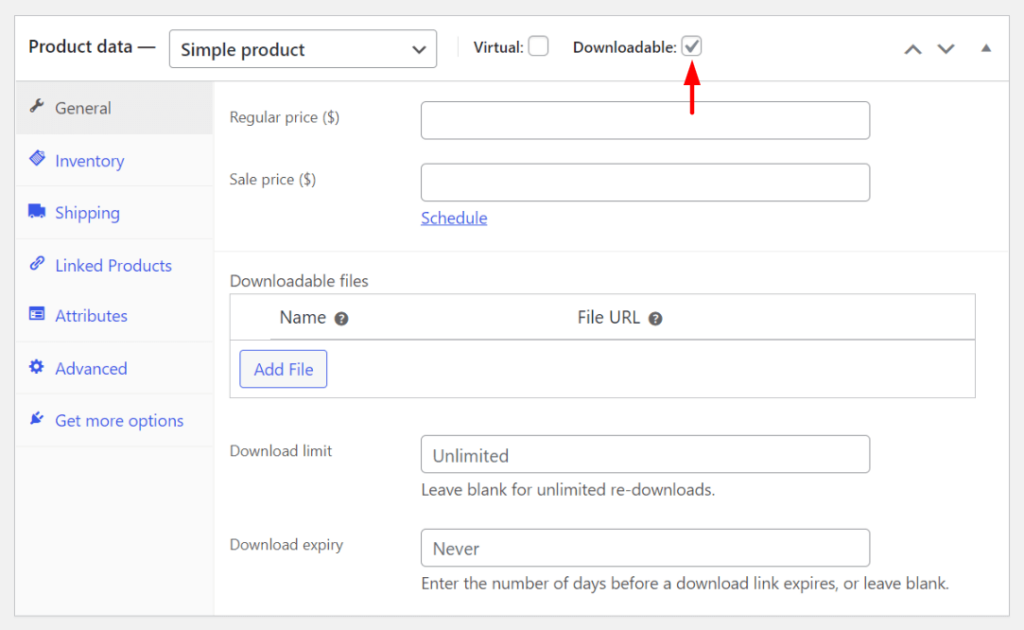
Task: Click the Add File button
Action: (x=283, y=369)
